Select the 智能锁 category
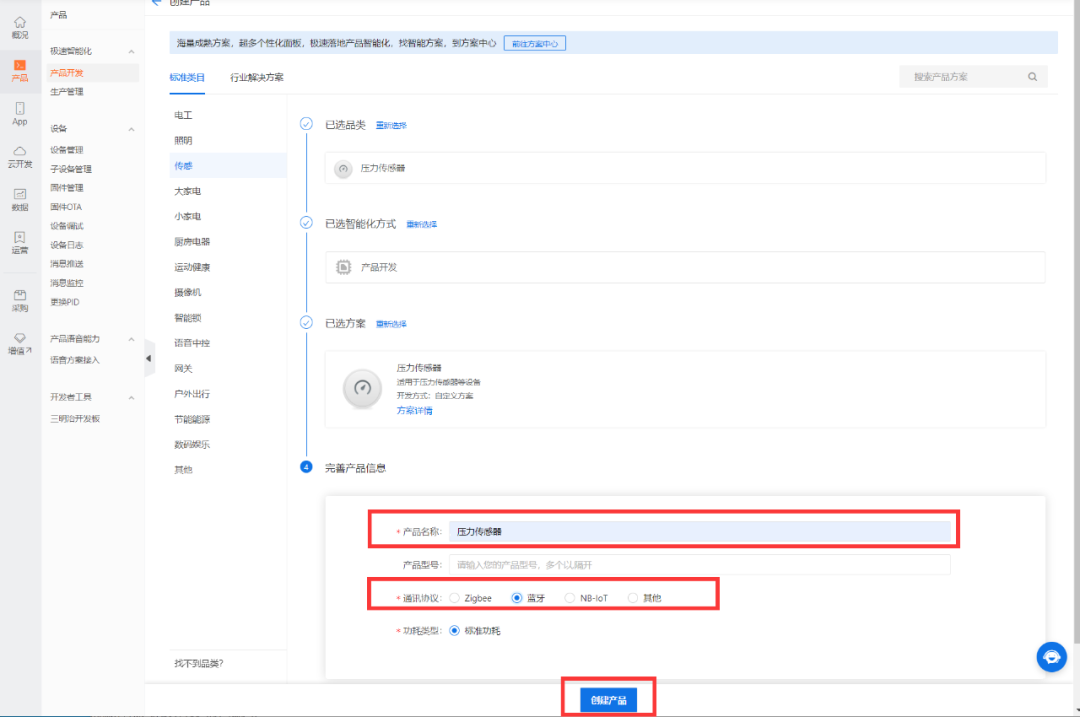 188,318
